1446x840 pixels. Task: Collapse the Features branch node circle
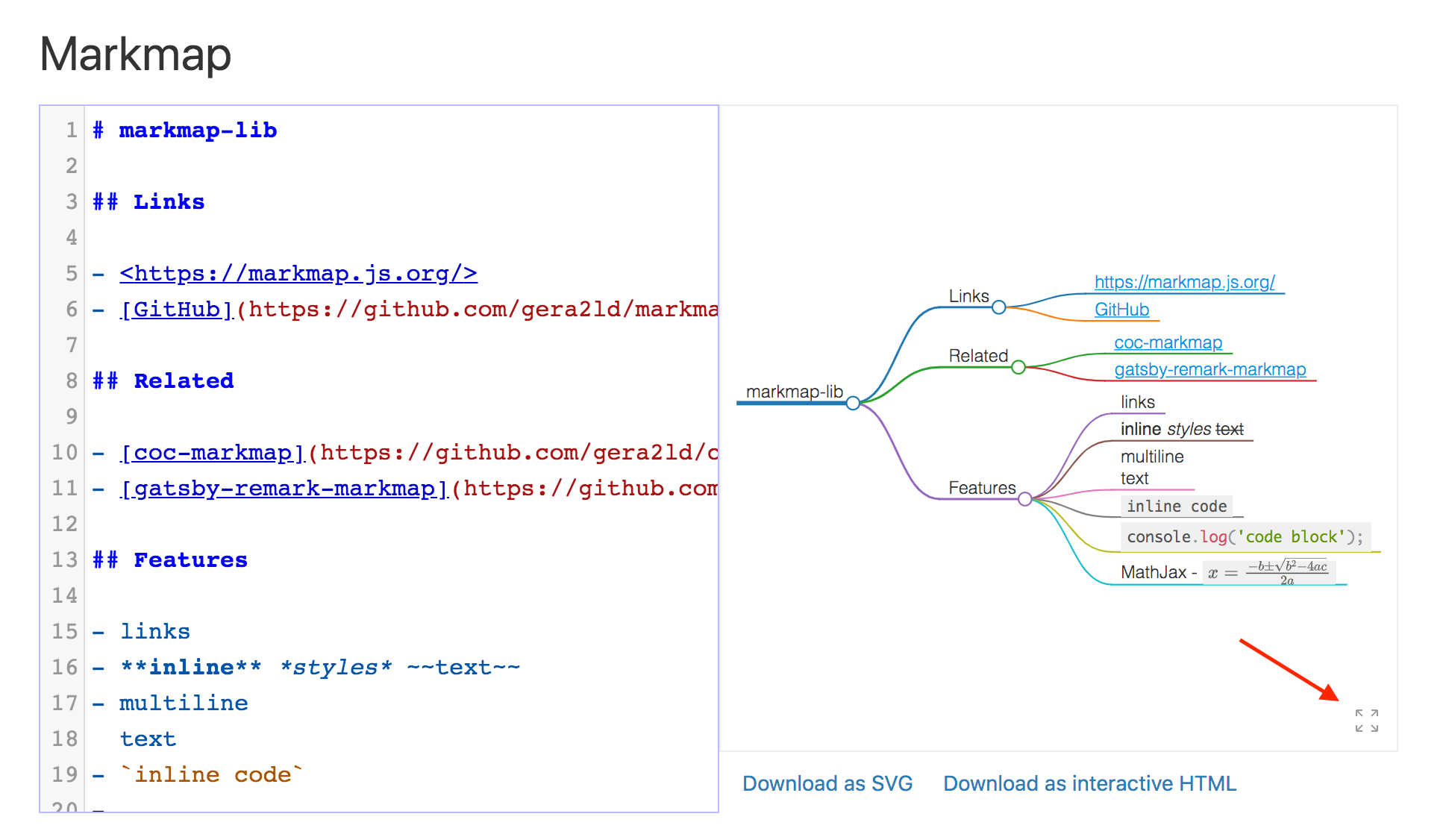pyautogui.click(x=1026, y=498)
